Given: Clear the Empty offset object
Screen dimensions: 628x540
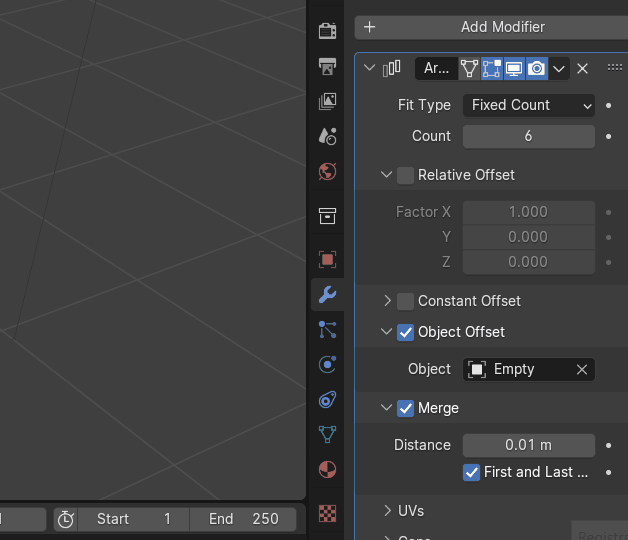Looking at the screenshot, I should point(582,369).
